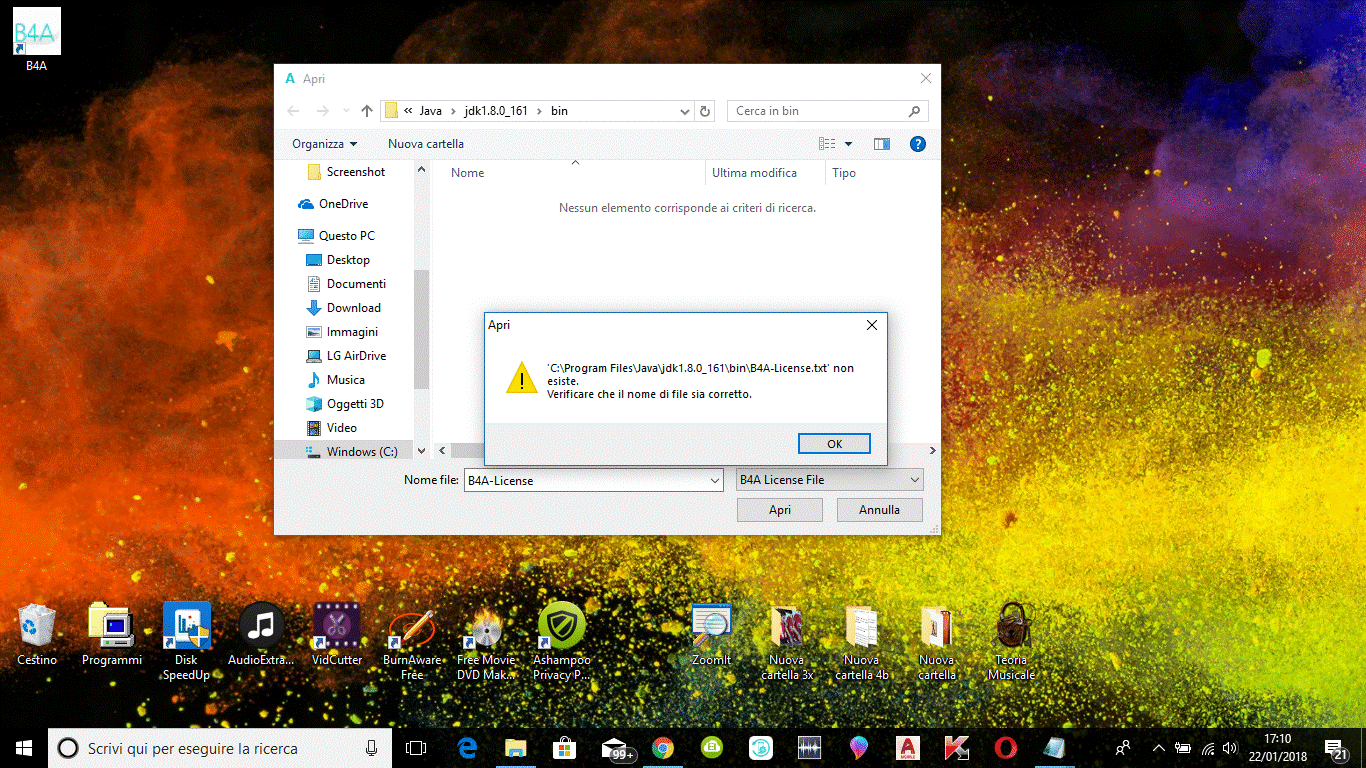The width and height of the screenshot is (1366, 768).
Task: Click the Nuova cartella toolbar button
Action: tap(426, 144)
